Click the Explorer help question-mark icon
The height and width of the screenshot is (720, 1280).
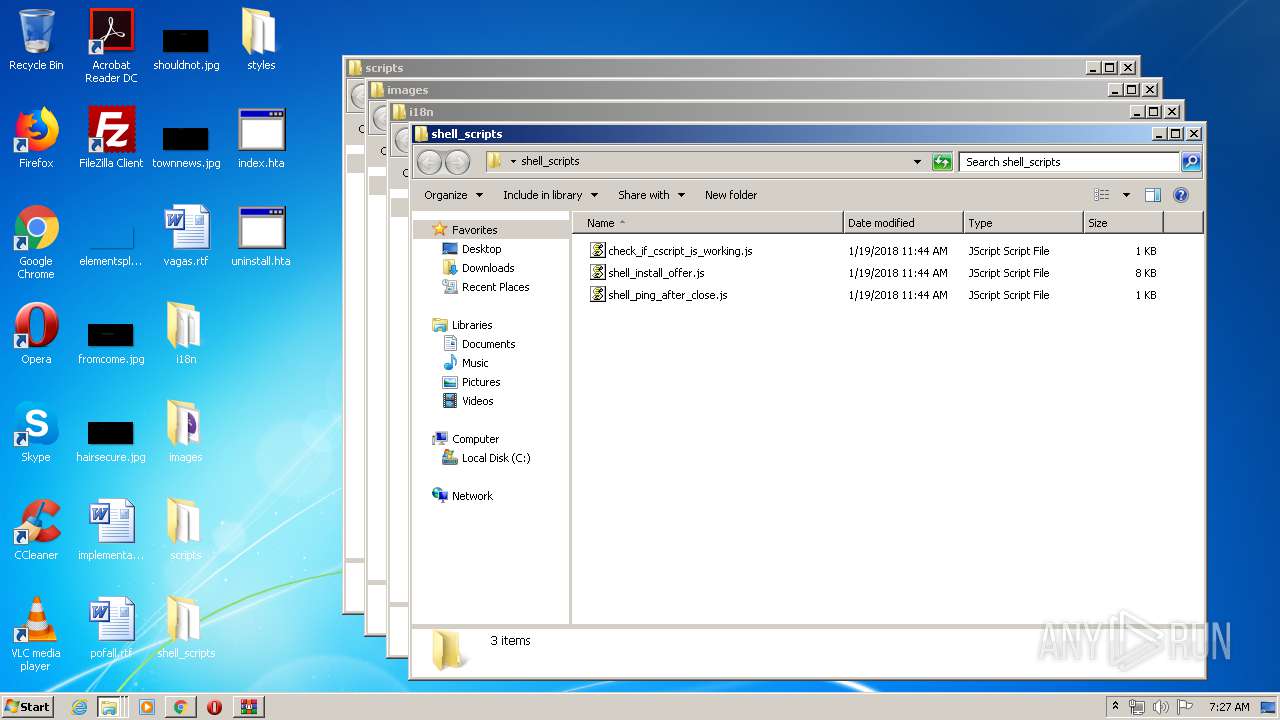[1181, 195]
